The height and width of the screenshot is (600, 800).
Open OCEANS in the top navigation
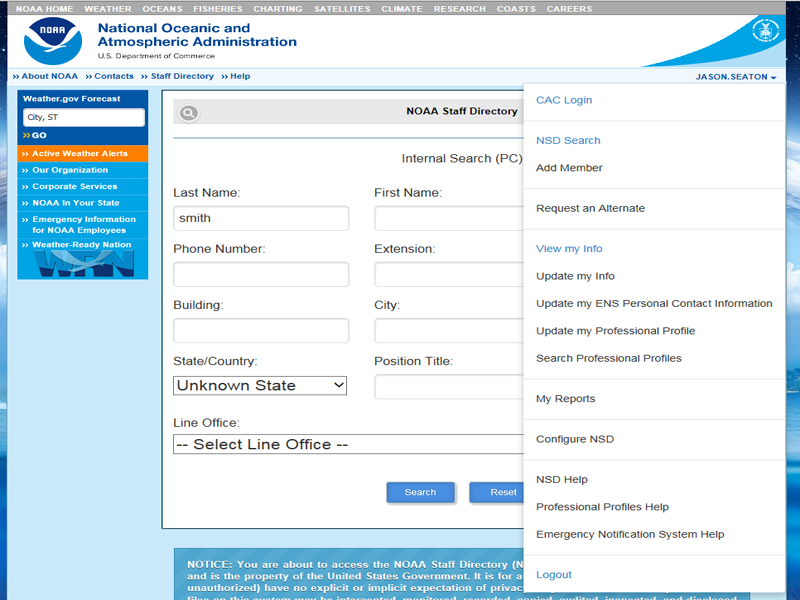pos(162,9)
